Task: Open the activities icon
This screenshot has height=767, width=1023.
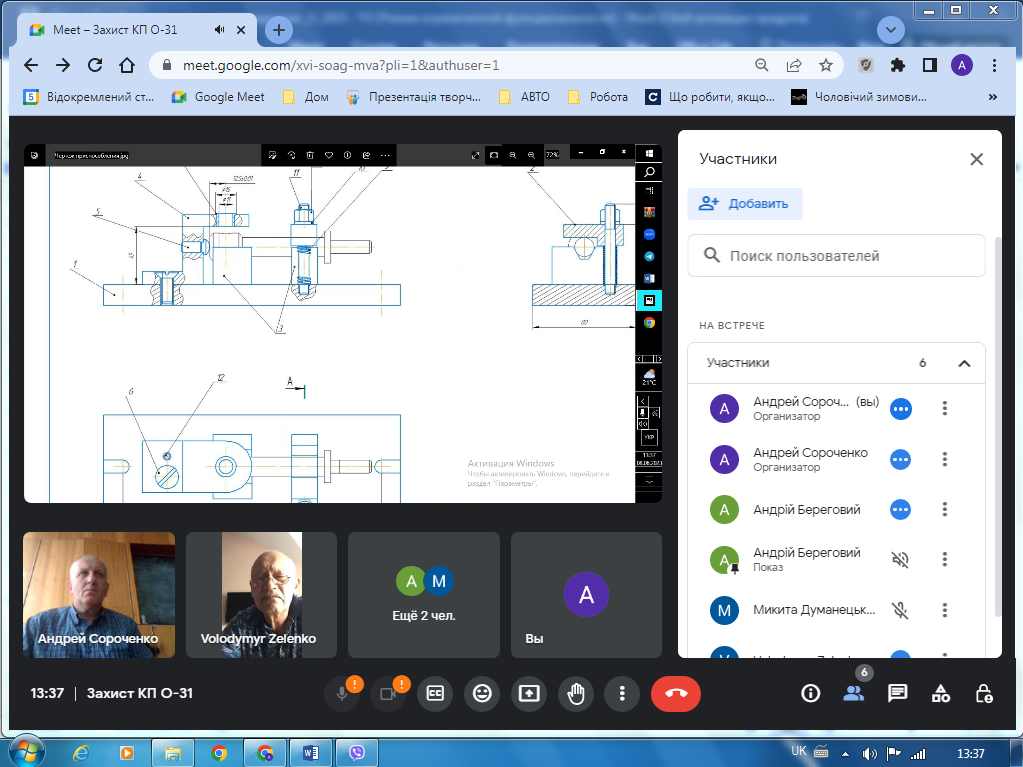Action: point(940,693)
